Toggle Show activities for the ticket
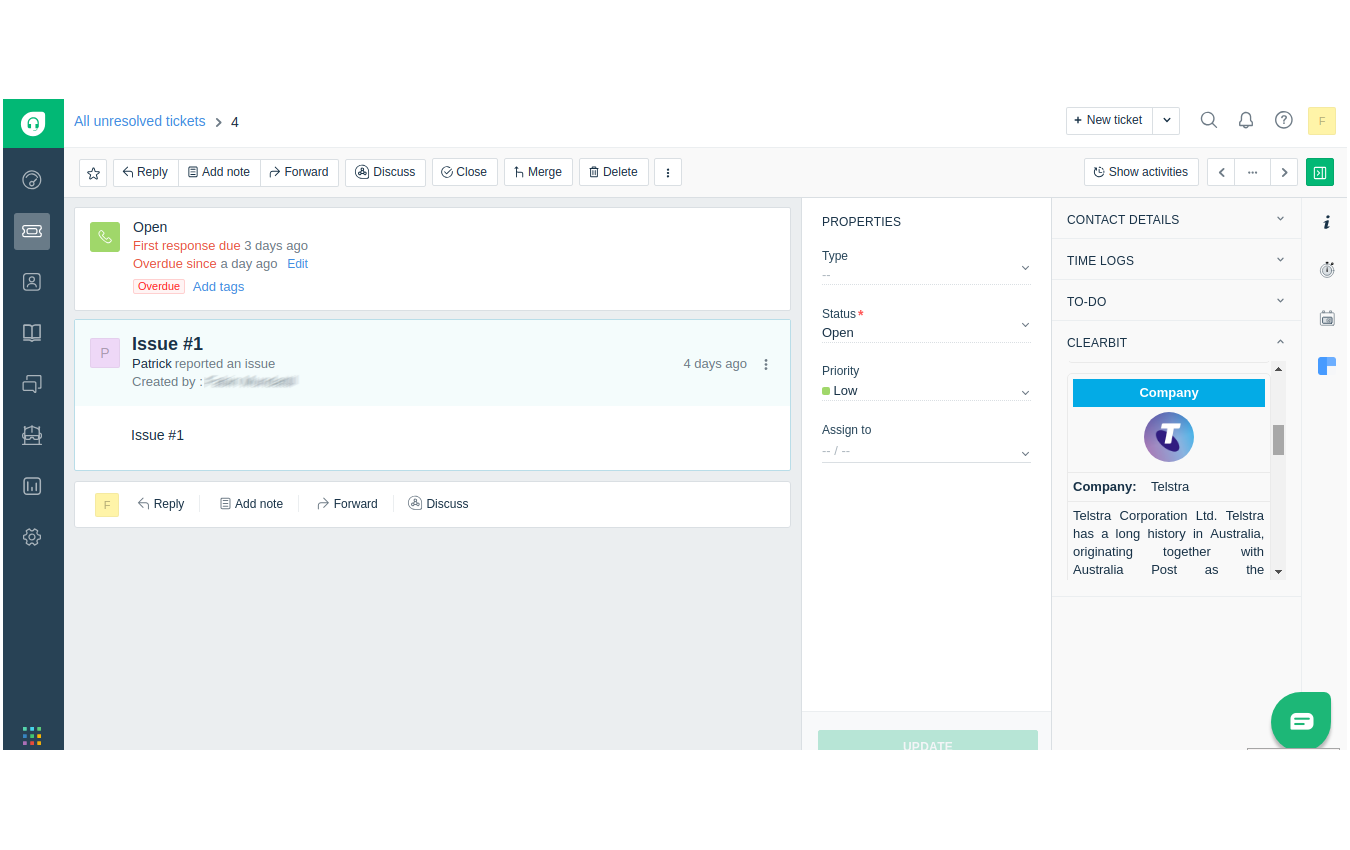 pos(1141,171)
